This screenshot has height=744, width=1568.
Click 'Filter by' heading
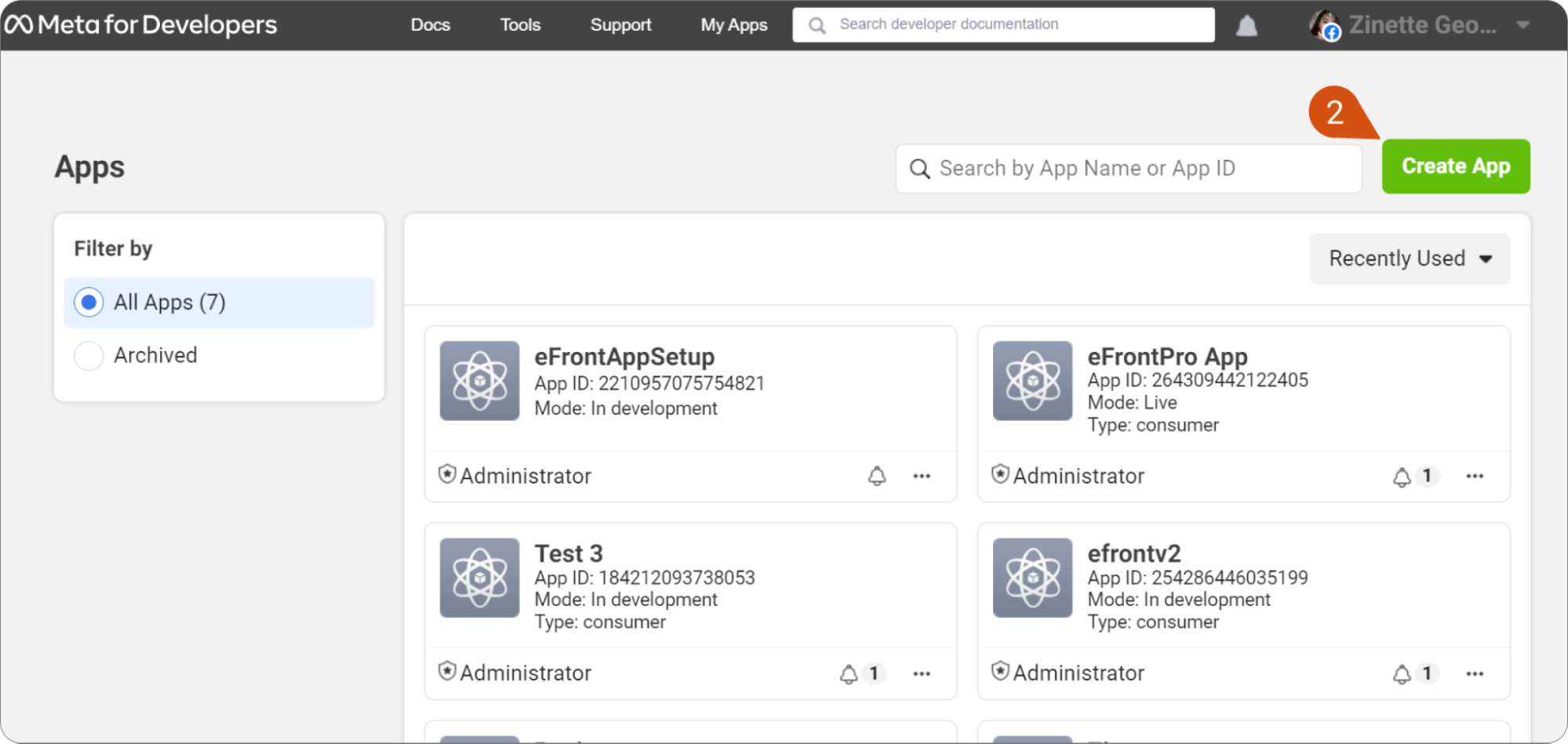point(113,249)
